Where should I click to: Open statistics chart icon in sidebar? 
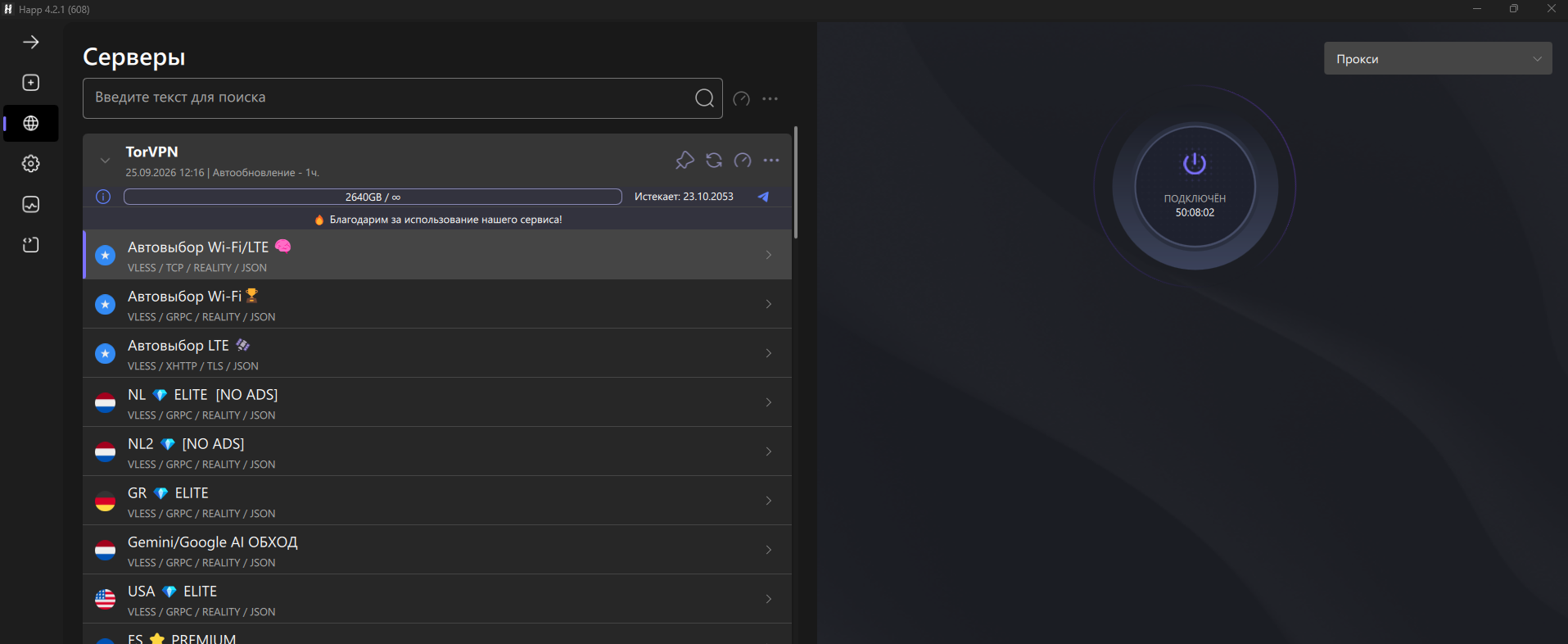(31, 204)
